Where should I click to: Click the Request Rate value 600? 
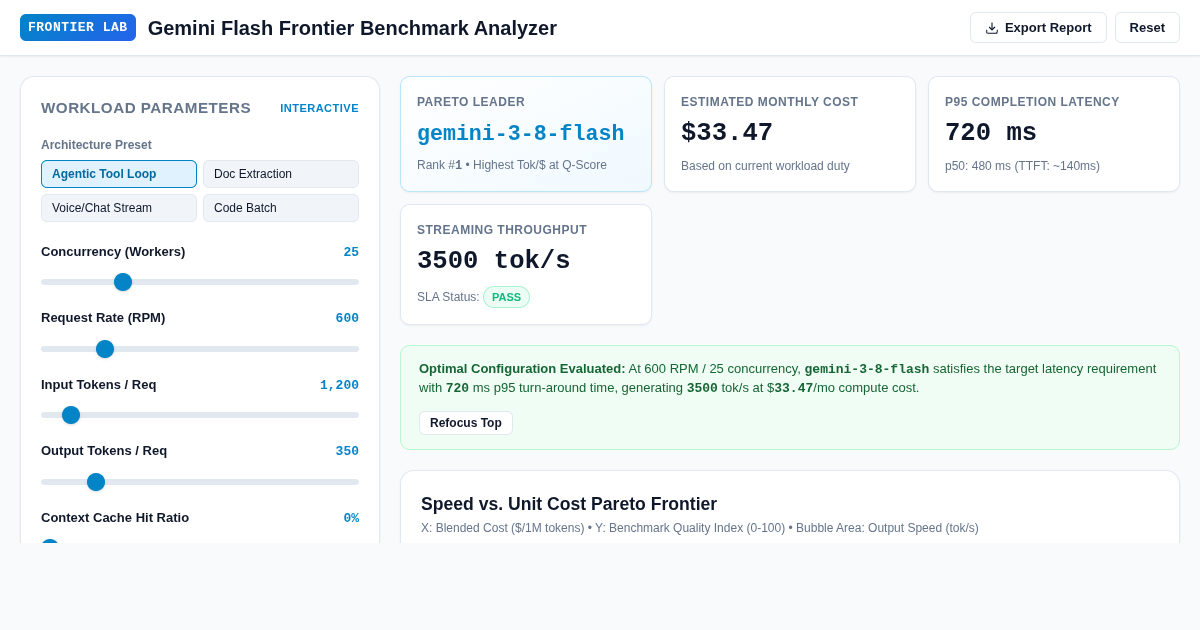point(347,318)
